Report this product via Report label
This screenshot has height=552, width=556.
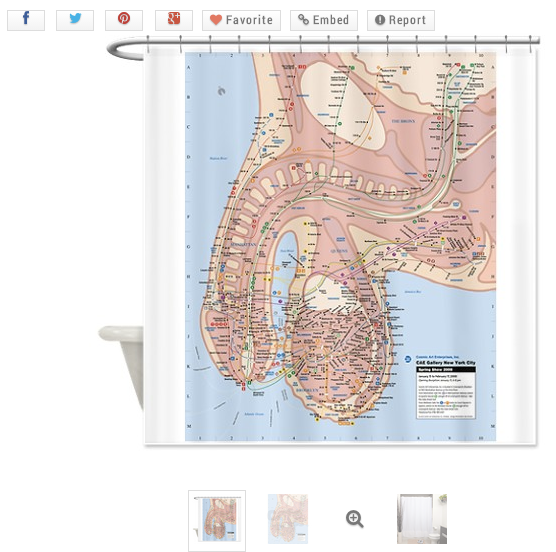point(407,20)
